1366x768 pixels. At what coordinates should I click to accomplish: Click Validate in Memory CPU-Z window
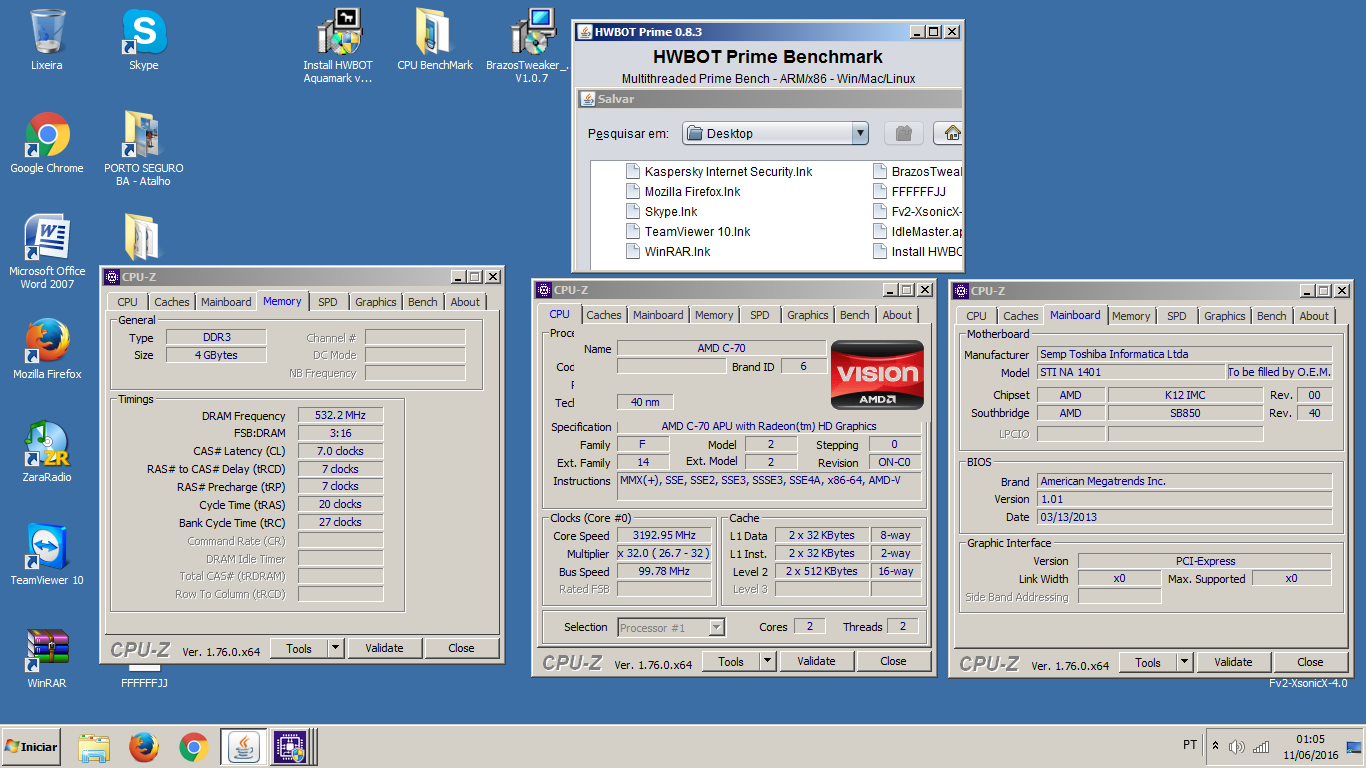[384, 648]
